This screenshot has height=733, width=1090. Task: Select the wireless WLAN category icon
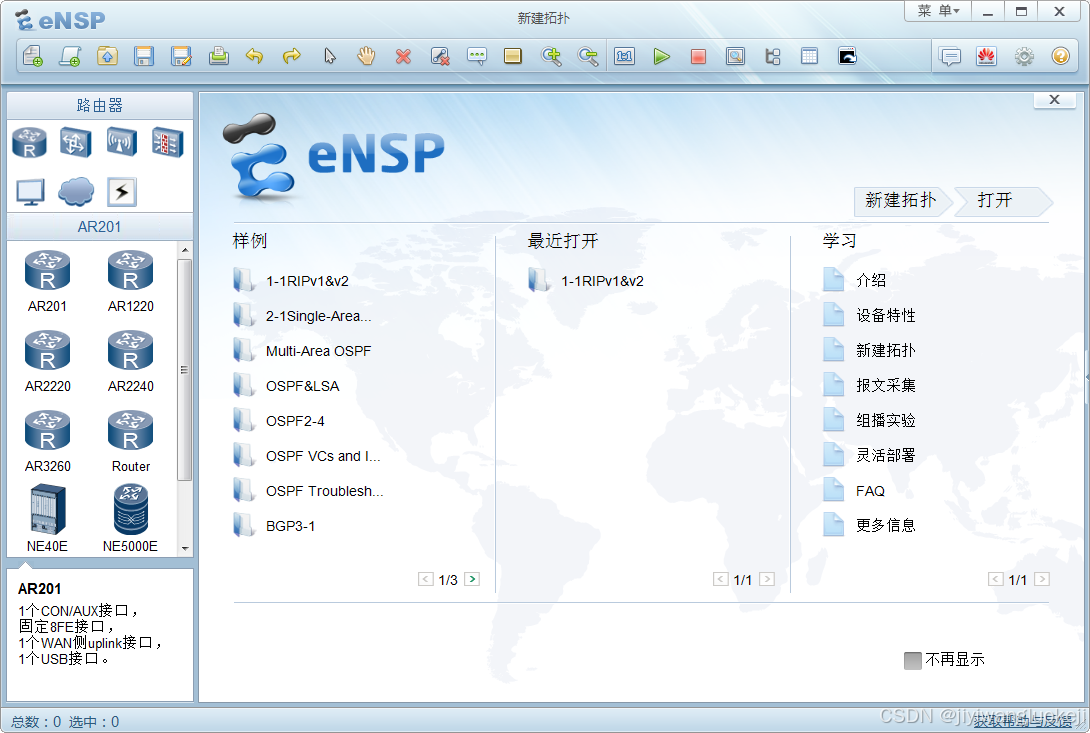pos(121,143)
